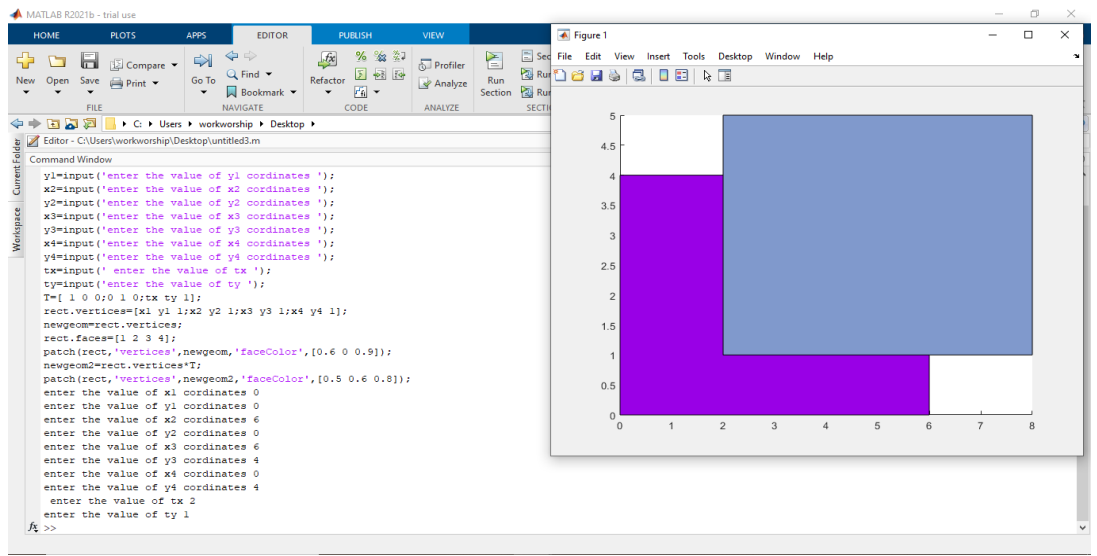Click the Save Figure floppy disk icon
This screenshot has height=556, width=1097.
tap(596, 76)
